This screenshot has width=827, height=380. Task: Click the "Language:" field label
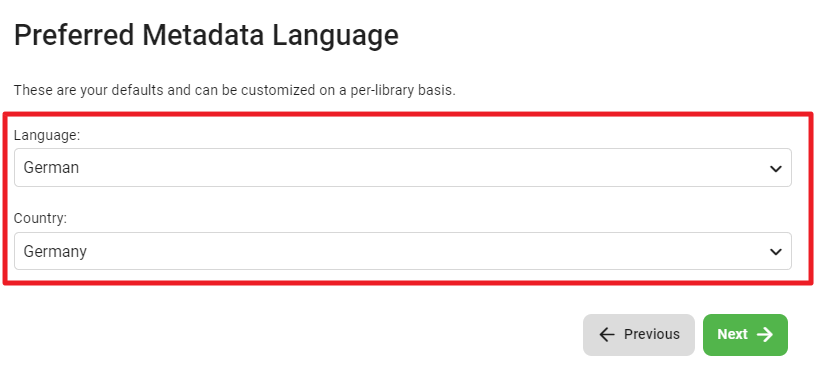tap(47, 135)
